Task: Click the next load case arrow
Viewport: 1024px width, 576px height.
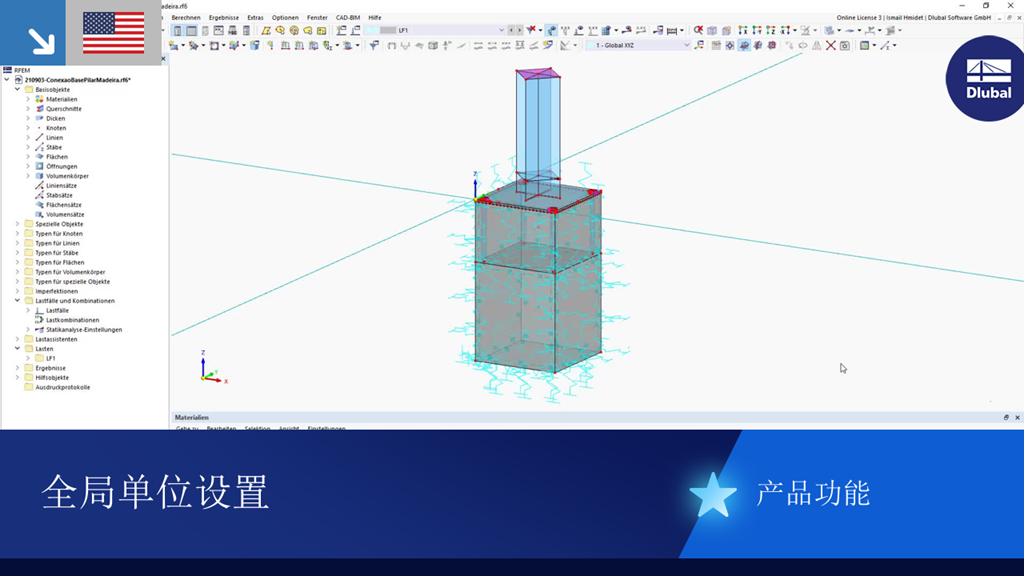Action: (520, 30)
